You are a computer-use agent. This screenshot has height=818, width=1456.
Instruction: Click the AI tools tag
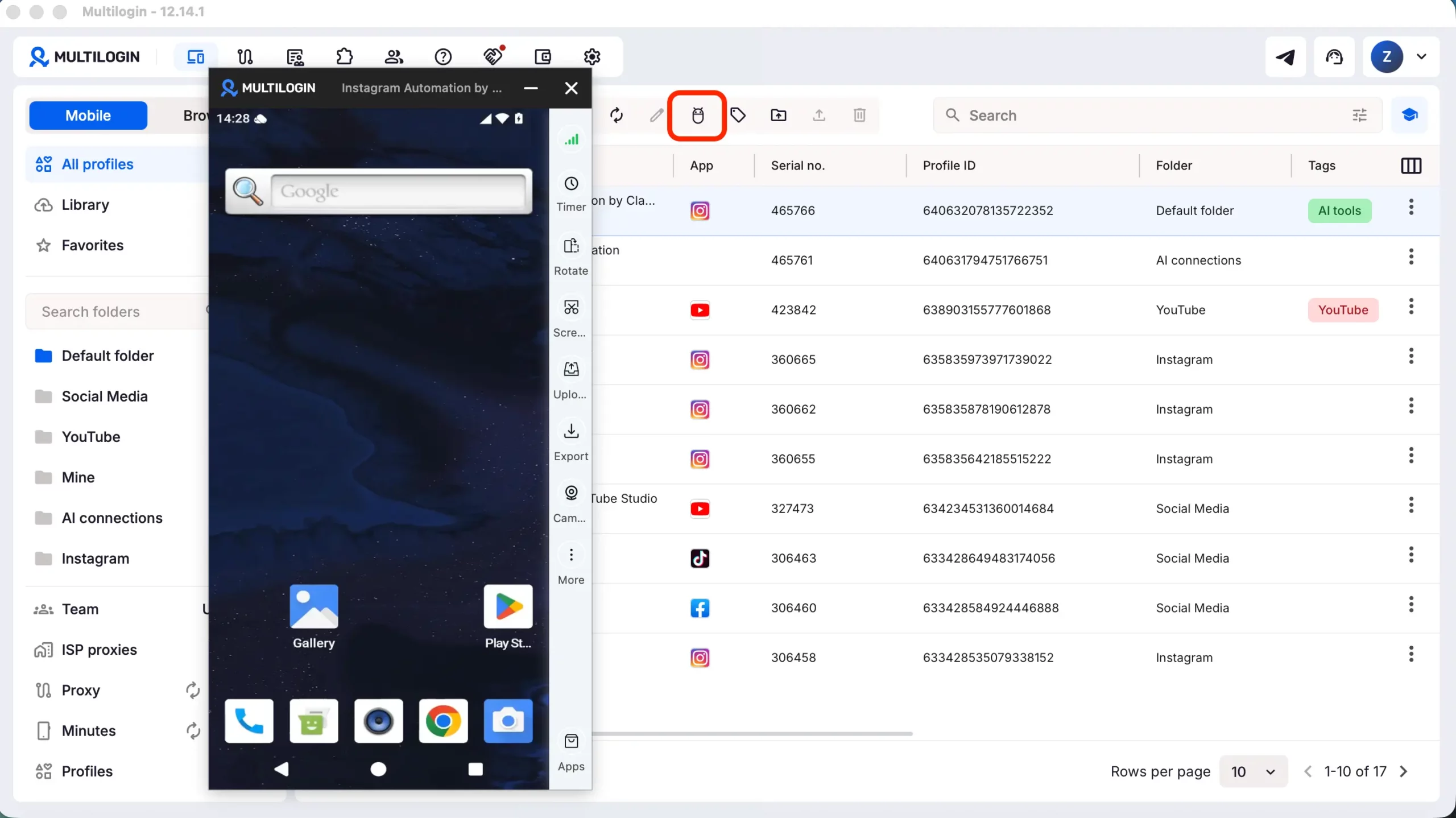(1339, 210)
